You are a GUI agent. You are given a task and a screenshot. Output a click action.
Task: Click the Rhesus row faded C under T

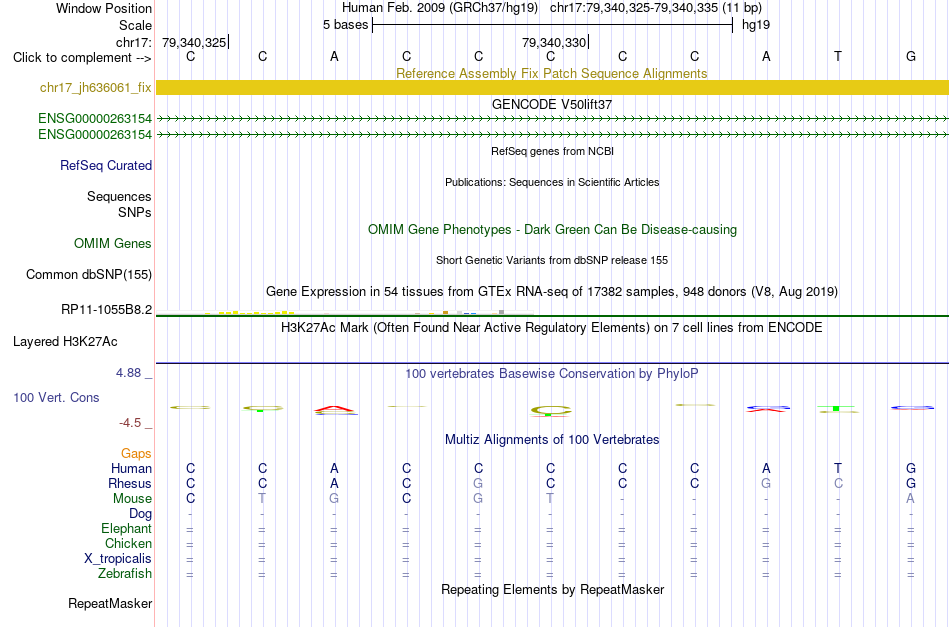pyautogui.click(x=838, y=483)
